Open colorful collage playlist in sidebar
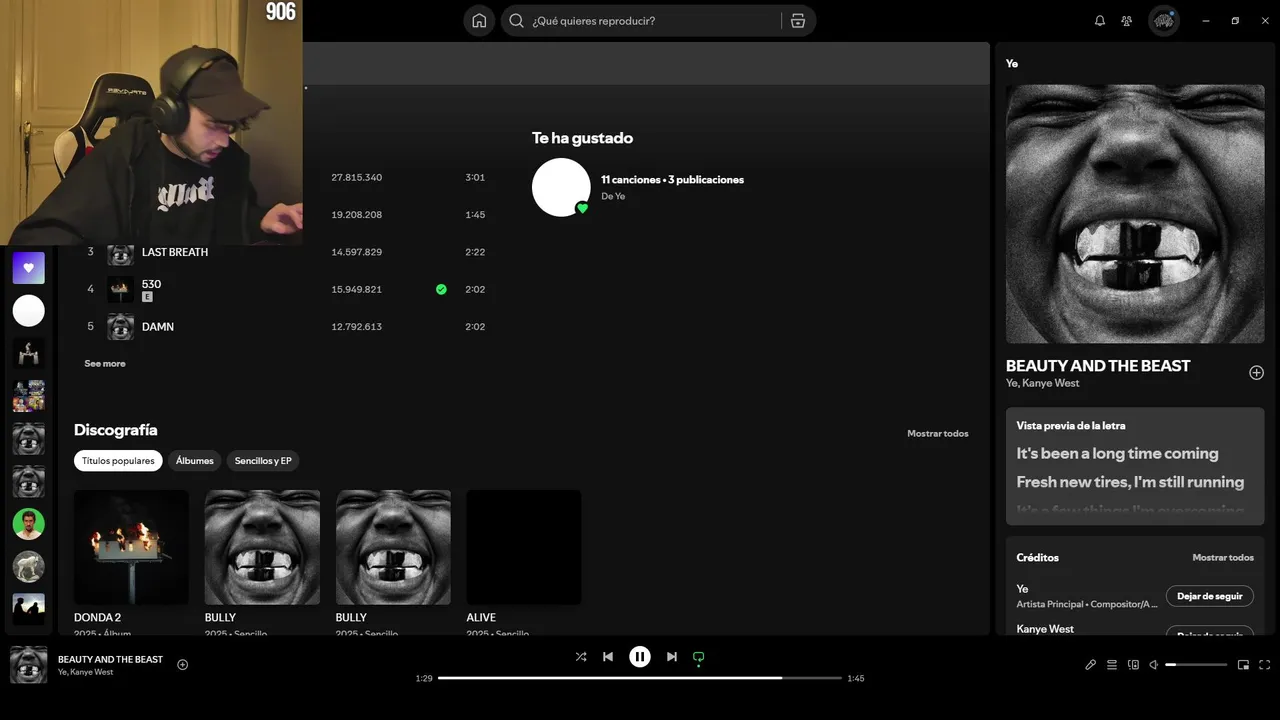Image resolution: width=1280 pixels, height=720 pixels. point(29,396)
